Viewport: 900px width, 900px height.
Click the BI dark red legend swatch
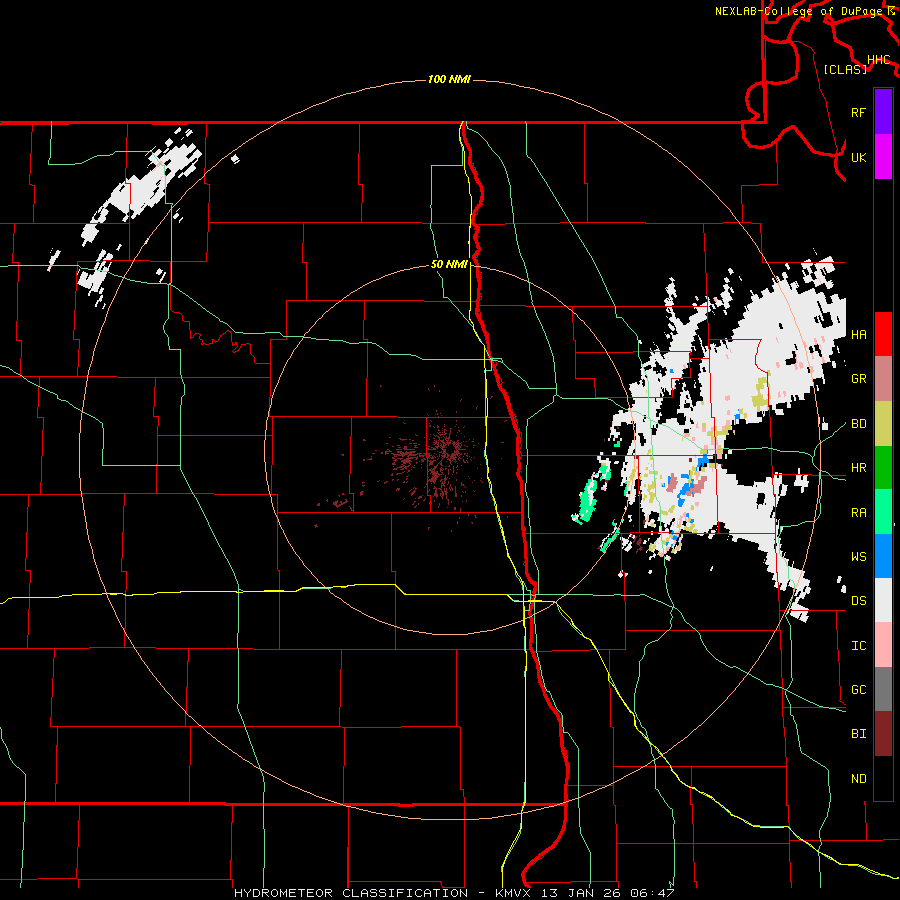(x=883, y=734)
